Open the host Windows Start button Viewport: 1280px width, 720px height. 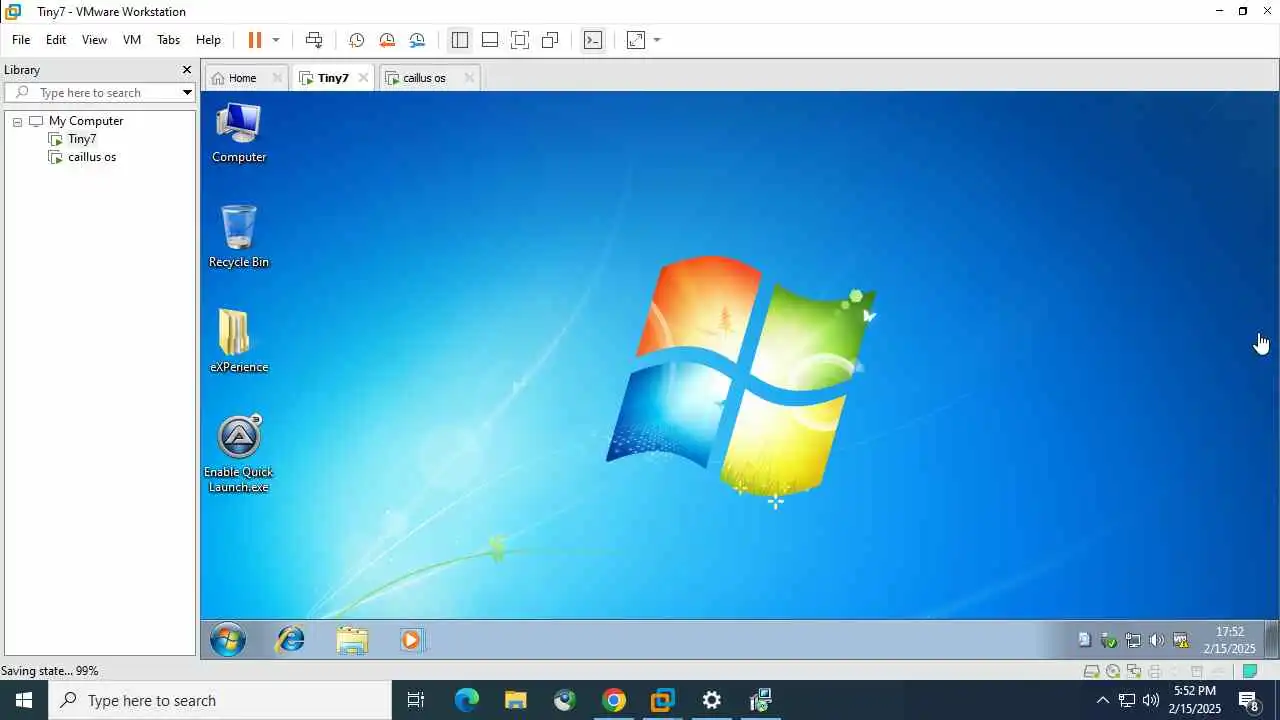pos(24,700)
